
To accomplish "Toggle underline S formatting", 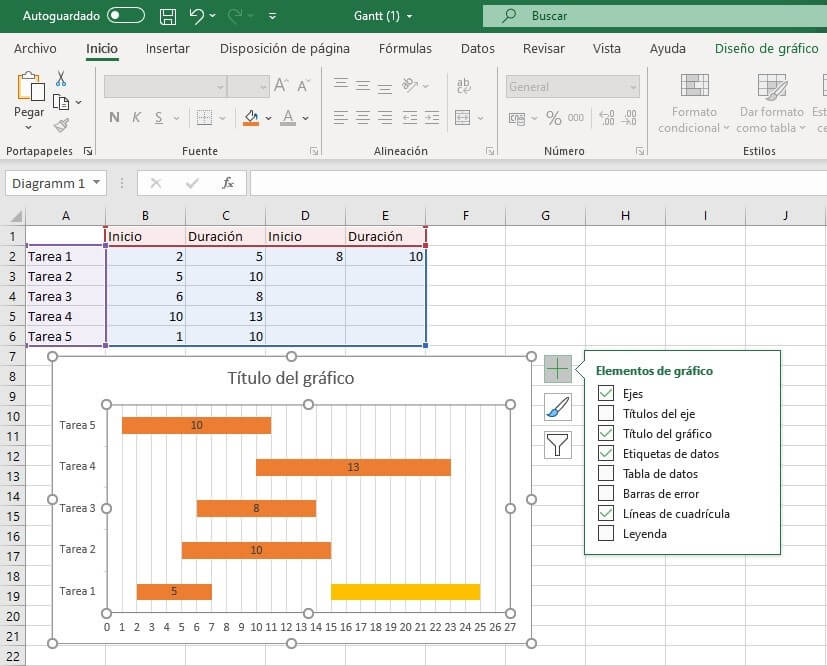I will pos(159,118).
